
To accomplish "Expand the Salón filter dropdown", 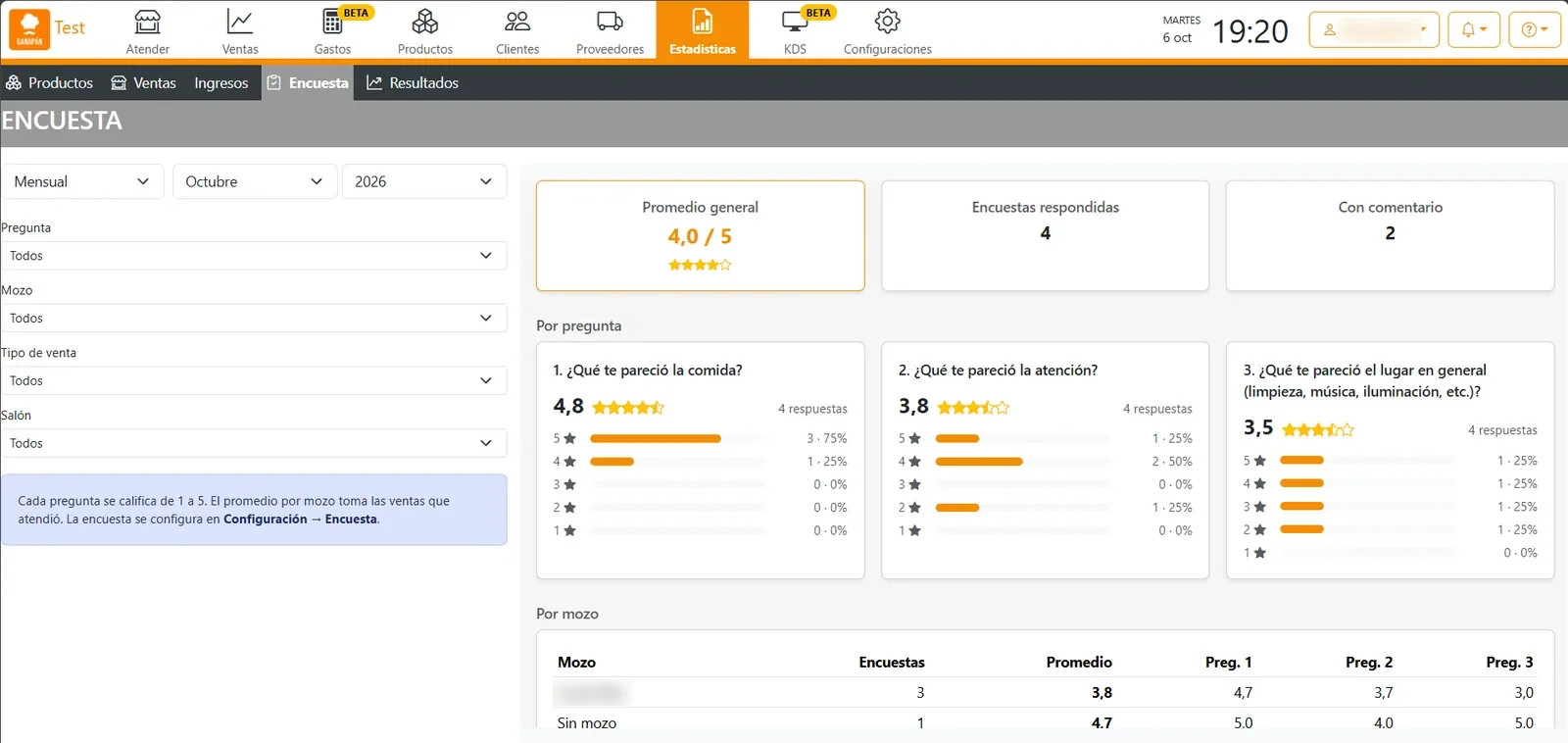I will [x=254, y=443].
